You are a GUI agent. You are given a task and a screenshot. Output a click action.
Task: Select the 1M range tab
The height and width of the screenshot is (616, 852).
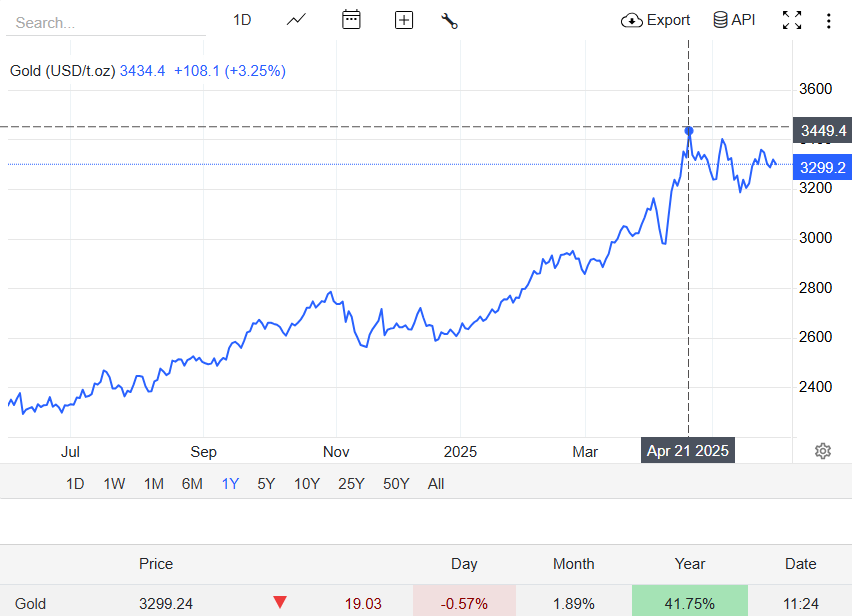click(154, 483)
